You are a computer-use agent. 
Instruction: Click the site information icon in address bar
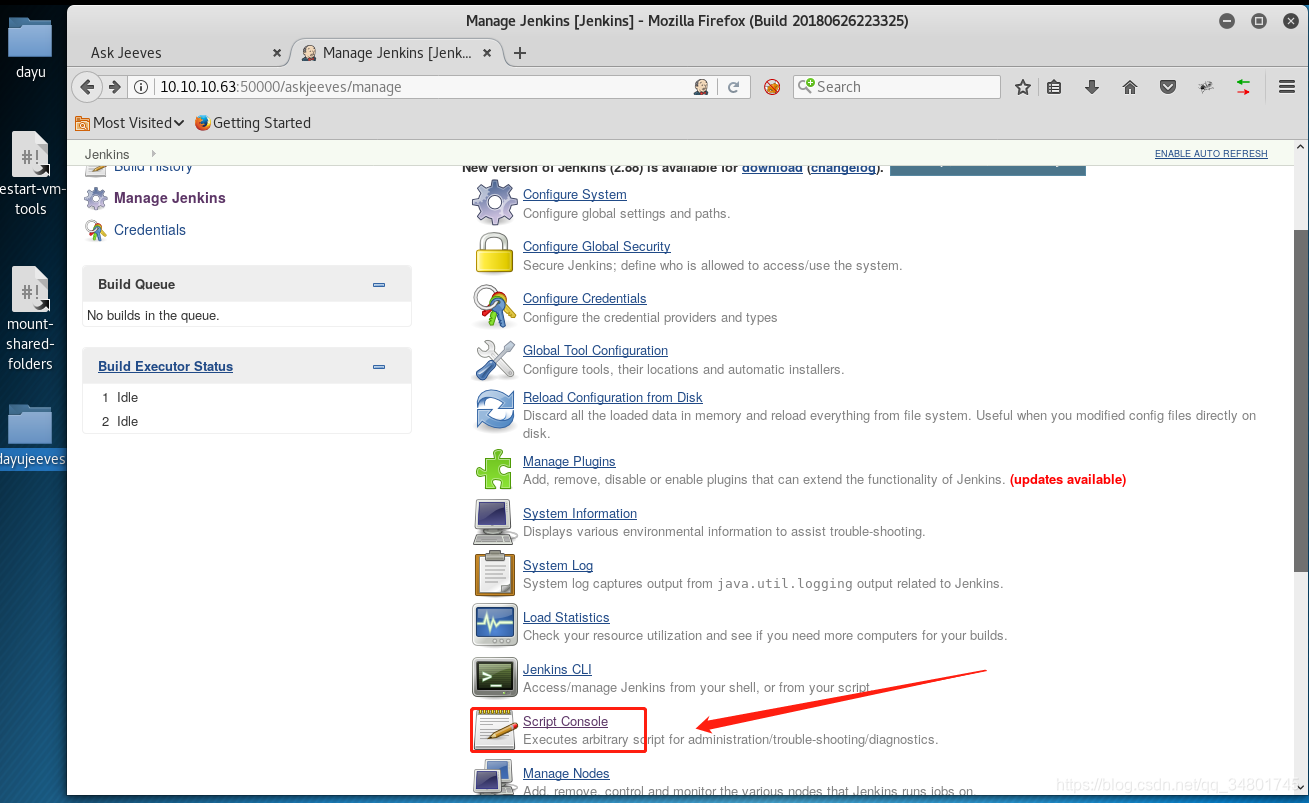tap(141, 87)
